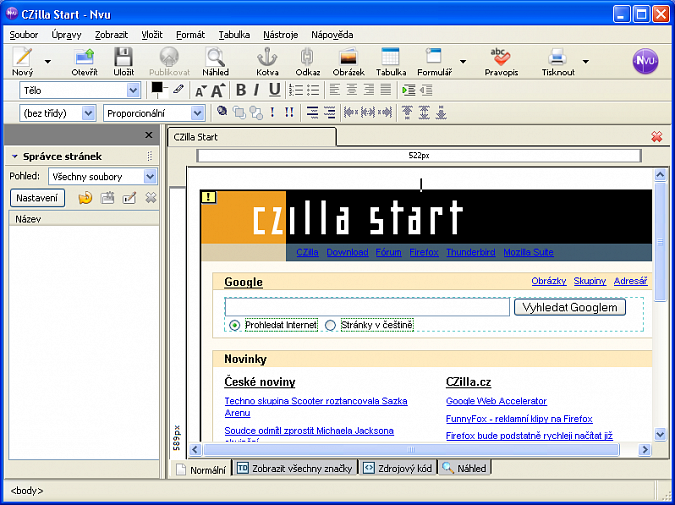Align text right
Screen dimensions: 675x505
369,90
